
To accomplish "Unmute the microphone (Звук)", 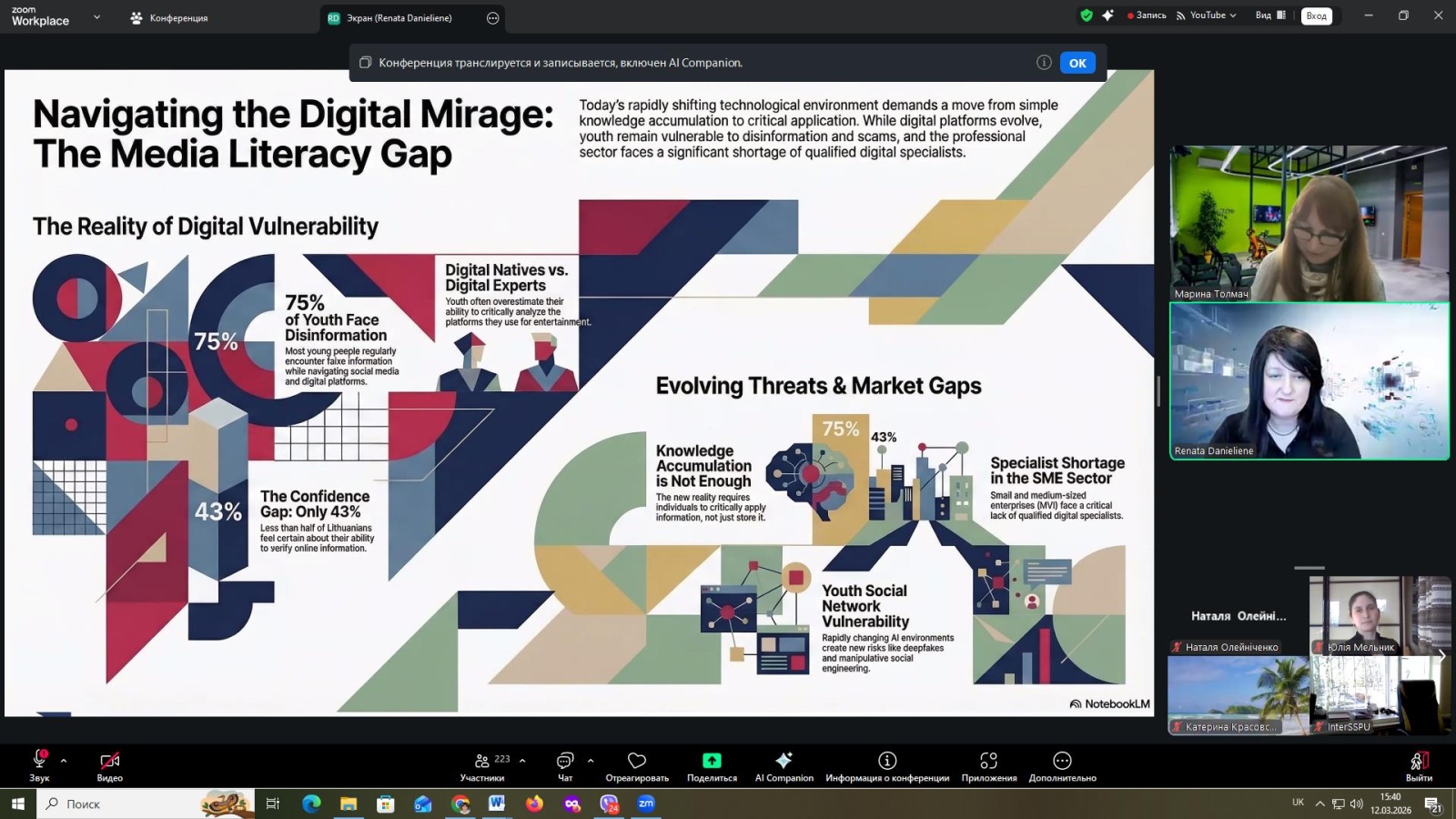I will 39,764.
